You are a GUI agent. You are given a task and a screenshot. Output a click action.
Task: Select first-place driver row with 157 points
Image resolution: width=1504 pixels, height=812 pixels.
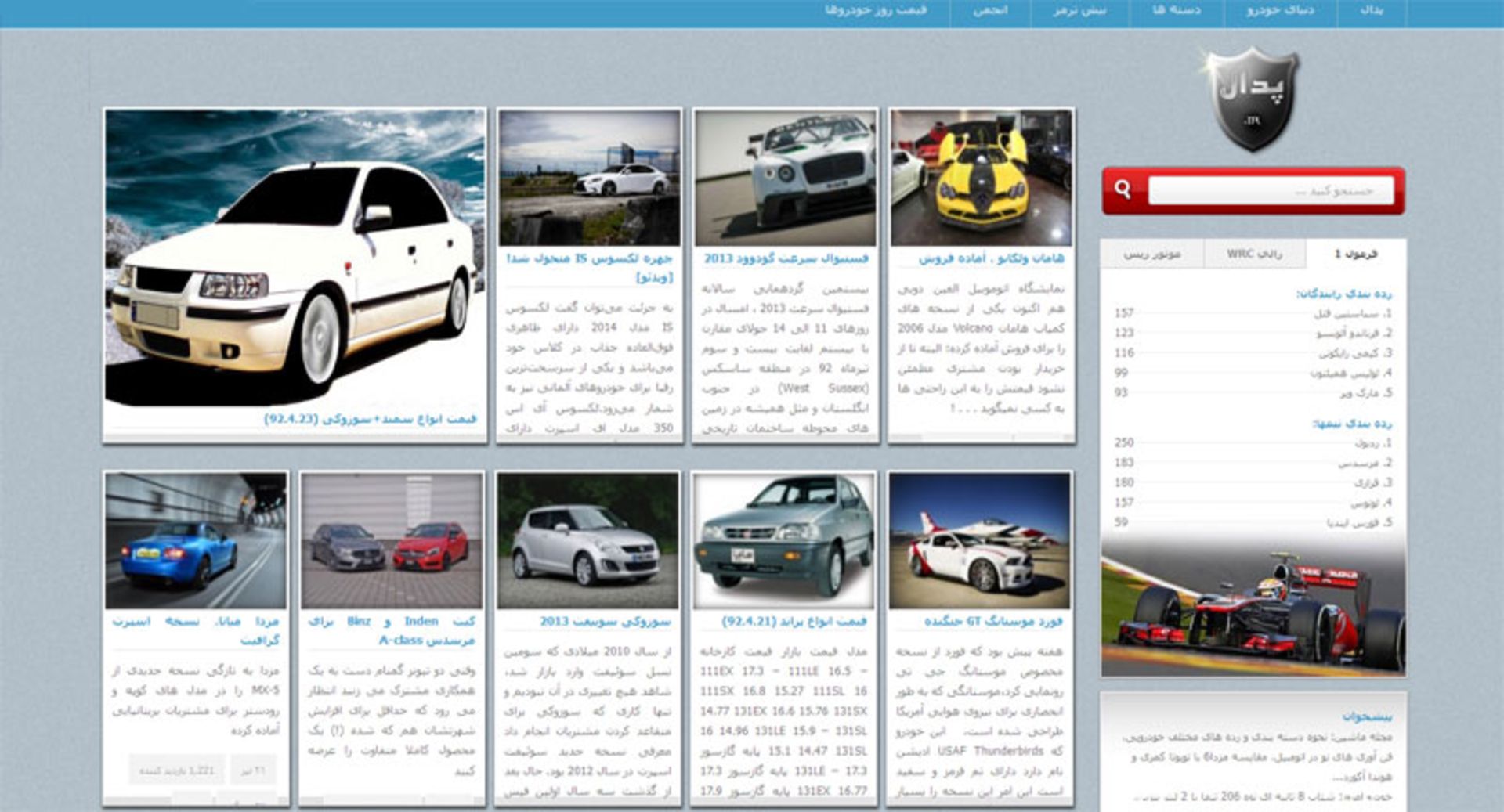click(1253, 313)
